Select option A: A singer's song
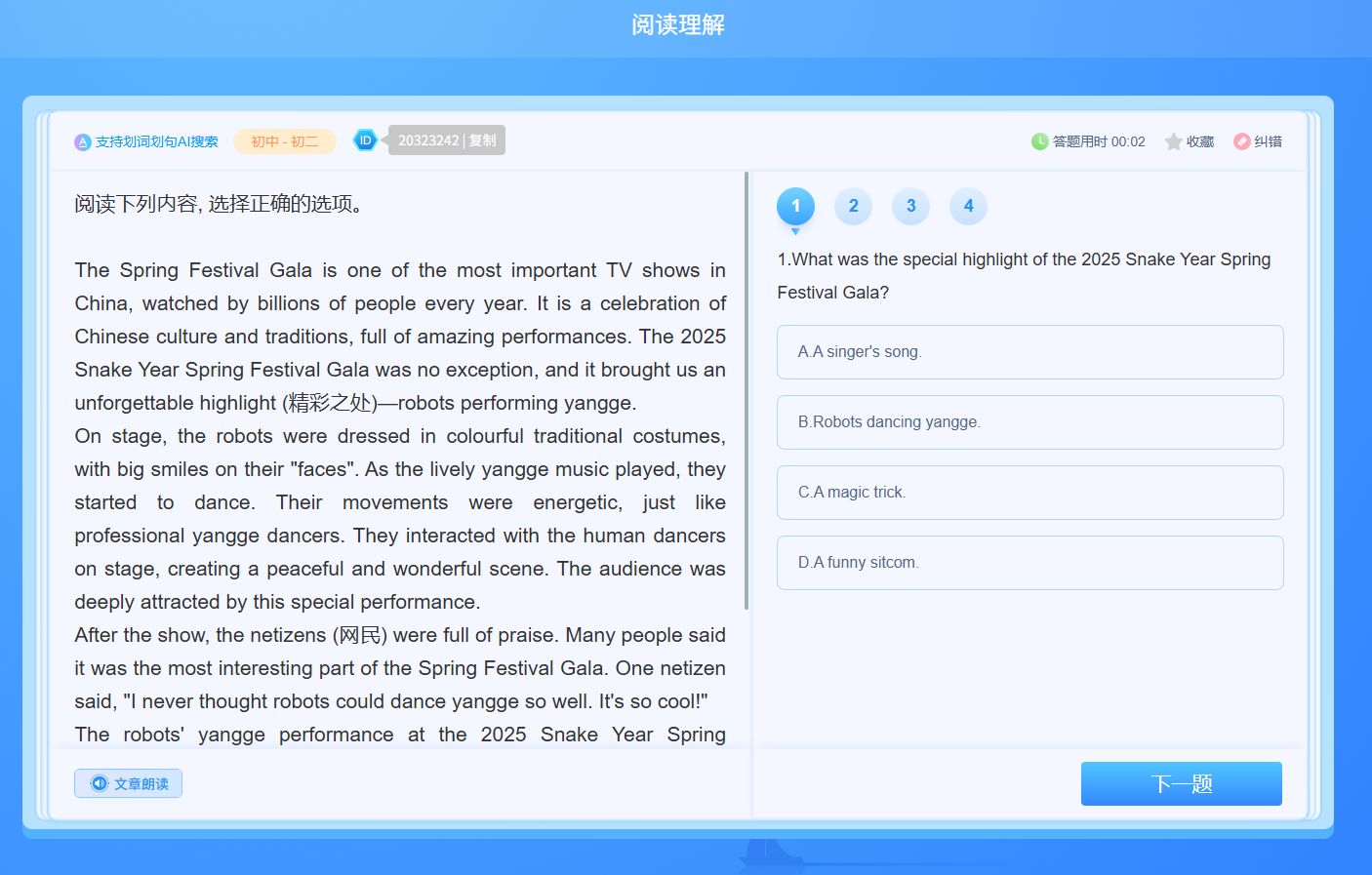This screenshot has height=875, width=1372. coord(1029,352)
